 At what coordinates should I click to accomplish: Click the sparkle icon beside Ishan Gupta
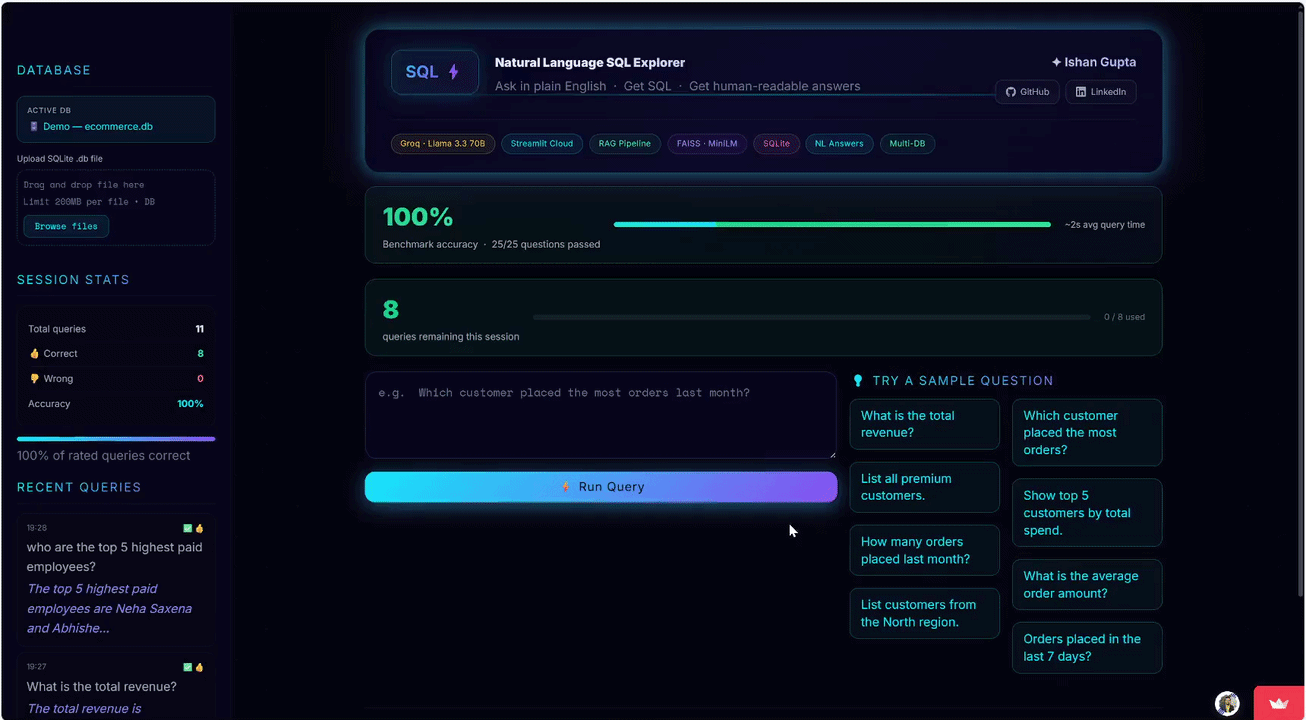click(1056, 62)
